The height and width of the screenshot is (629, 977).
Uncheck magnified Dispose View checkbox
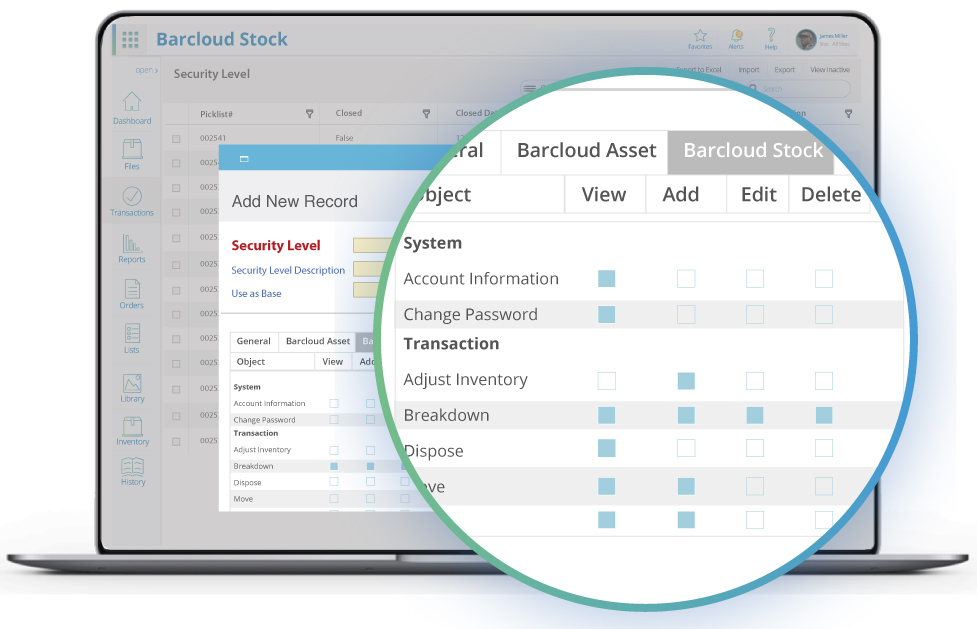pyautogui.click(x=606, y=448)
